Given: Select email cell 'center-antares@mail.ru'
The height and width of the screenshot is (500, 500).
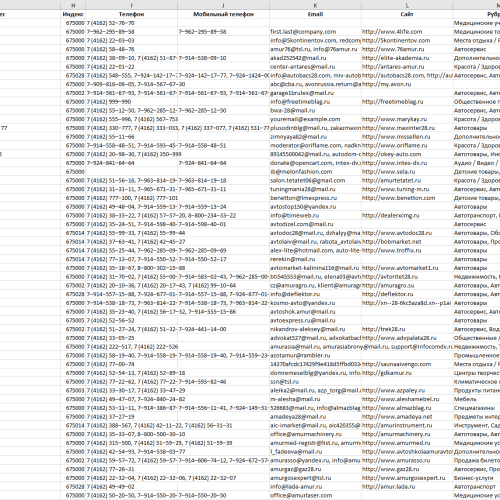Looking at the screenshot, I should click(315, 67).
